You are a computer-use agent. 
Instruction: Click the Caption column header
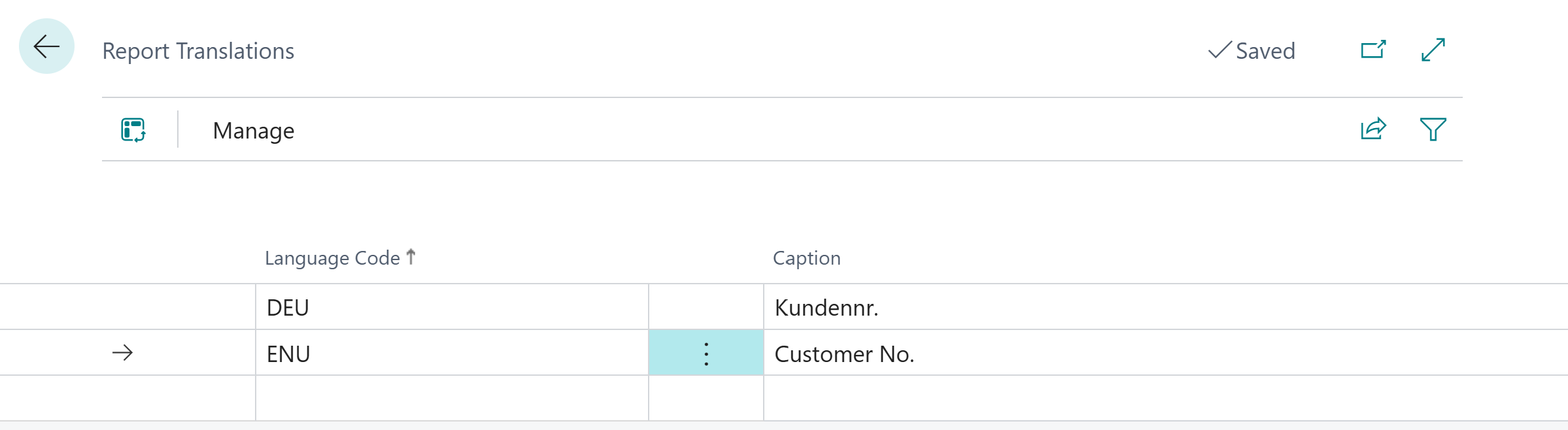point(807,258)
